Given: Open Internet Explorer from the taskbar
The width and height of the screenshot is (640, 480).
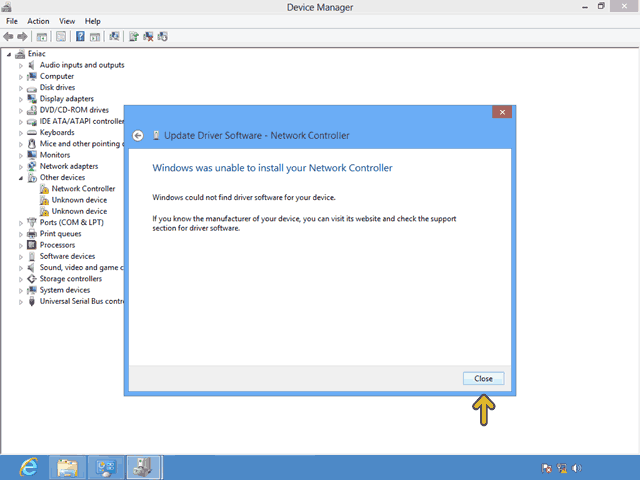Looking at the screenshot, I should (x=29, y=467).
